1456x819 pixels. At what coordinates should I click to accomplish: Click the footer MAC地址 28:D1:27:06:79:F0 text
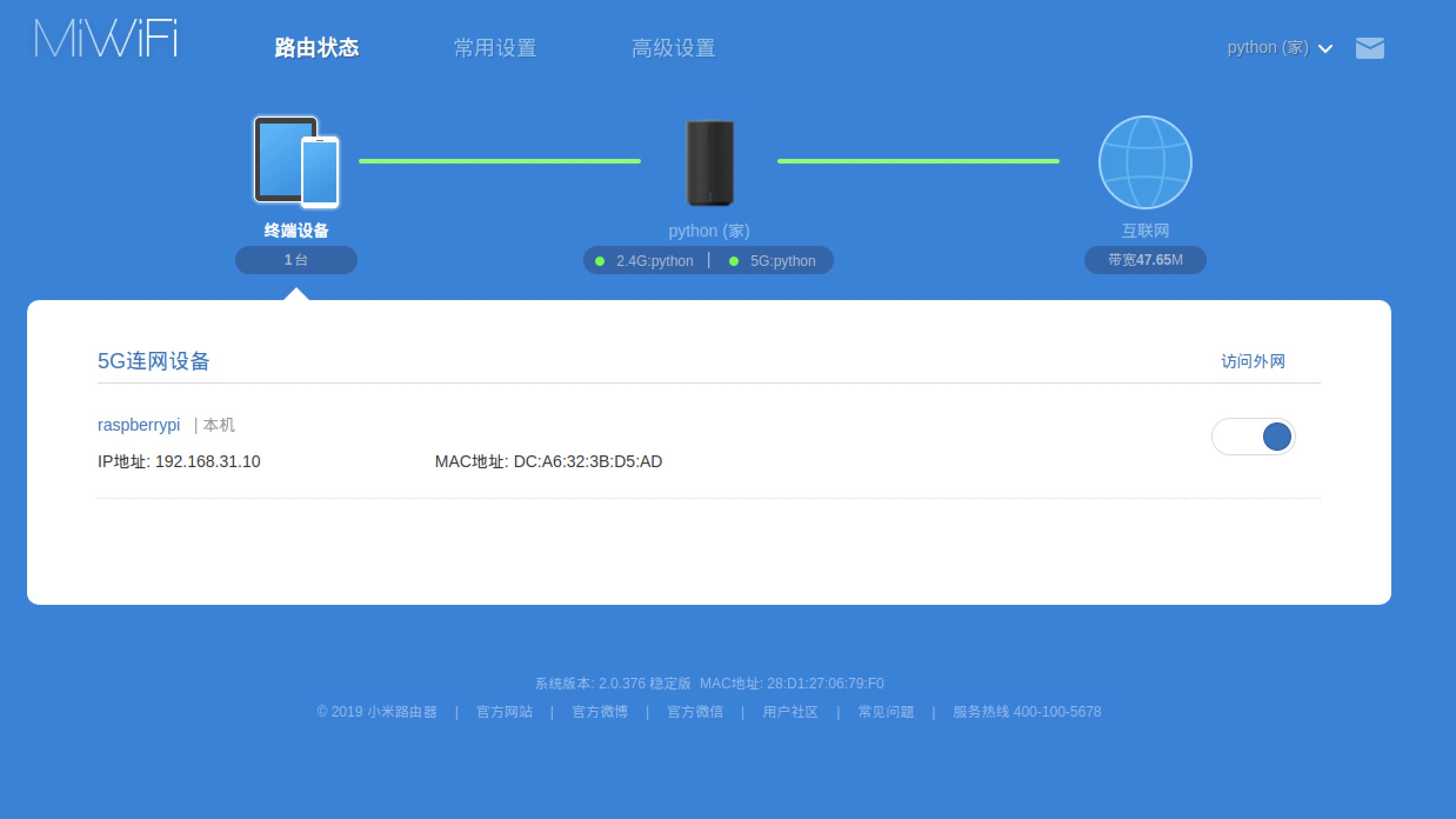tap(792, 683)
